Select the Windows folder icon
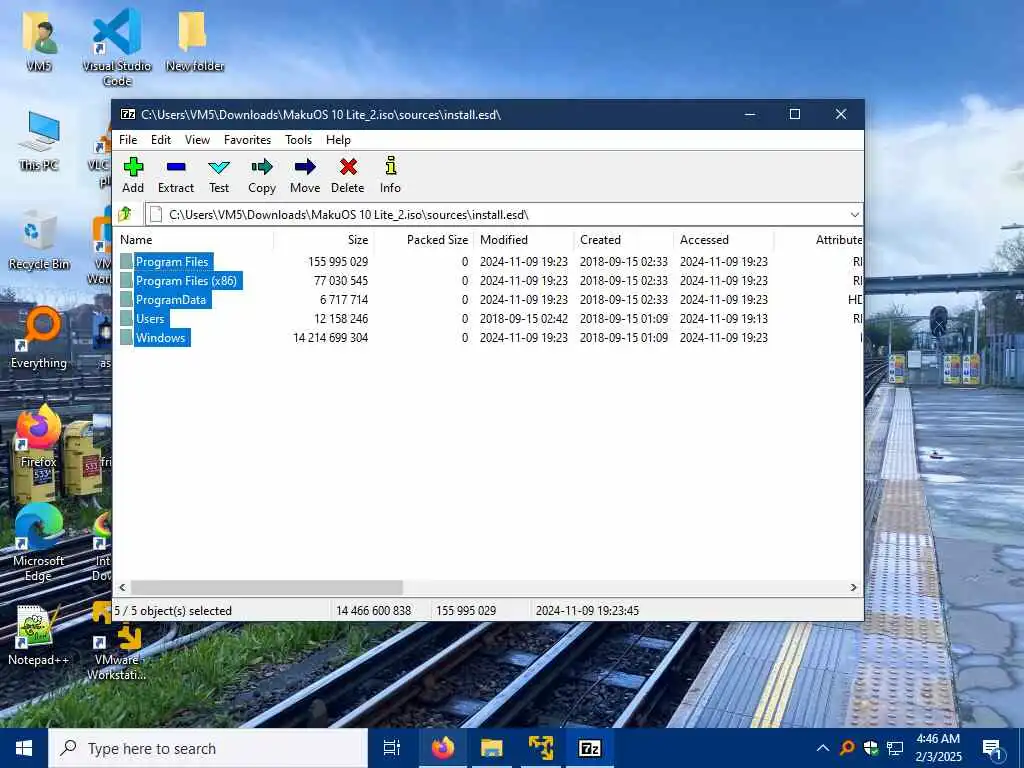 (x=126, y=338)
